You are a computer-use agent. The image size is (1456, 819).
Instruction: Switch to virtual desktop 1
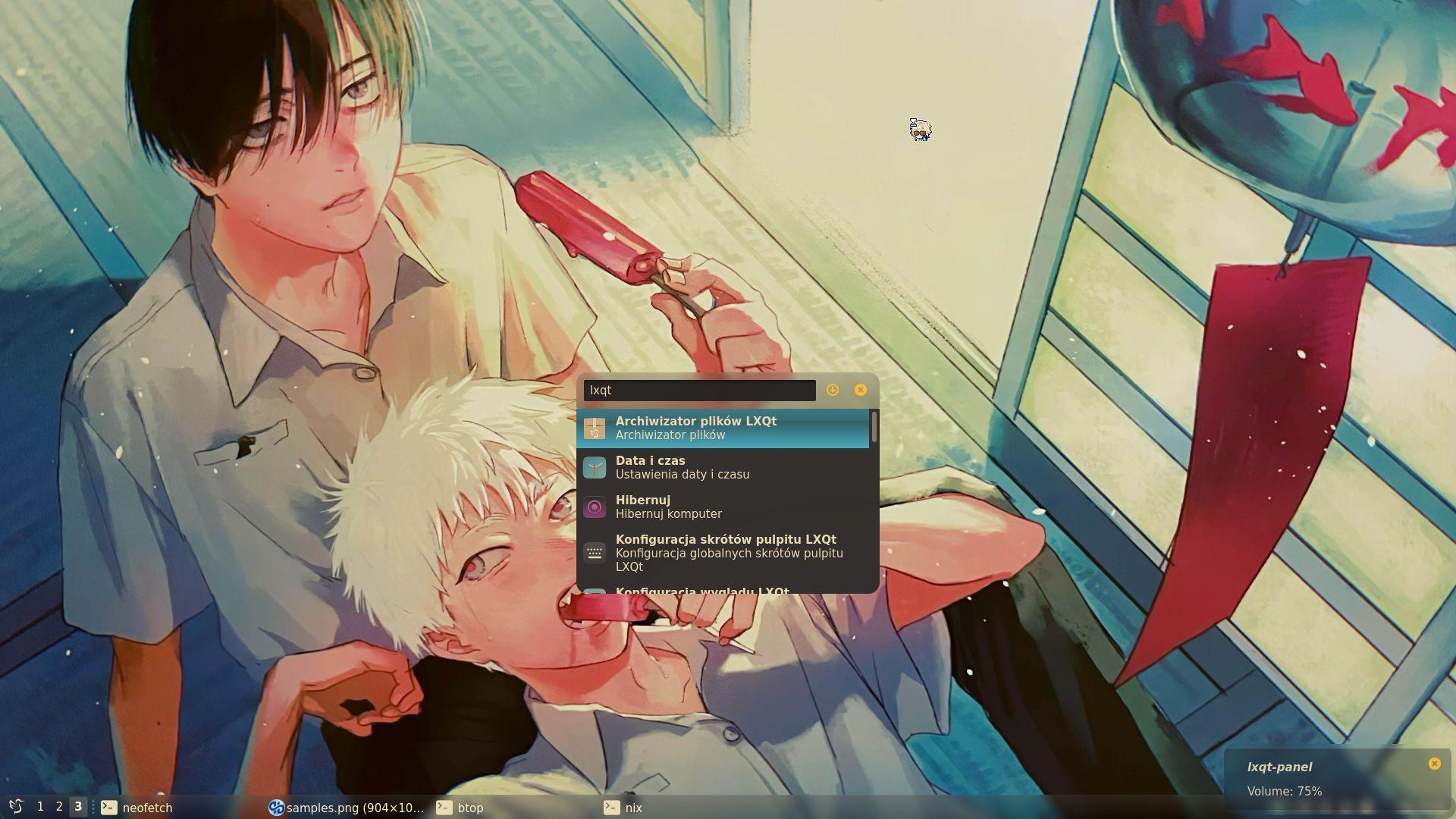40,807
